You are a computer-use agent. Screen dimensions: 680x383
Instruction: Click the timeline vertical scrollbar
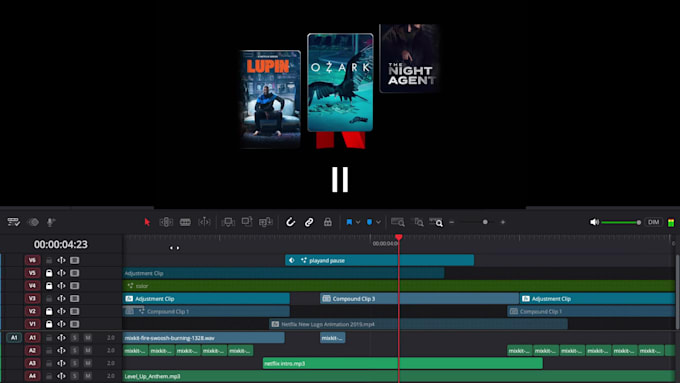click(x=677, y=291)
